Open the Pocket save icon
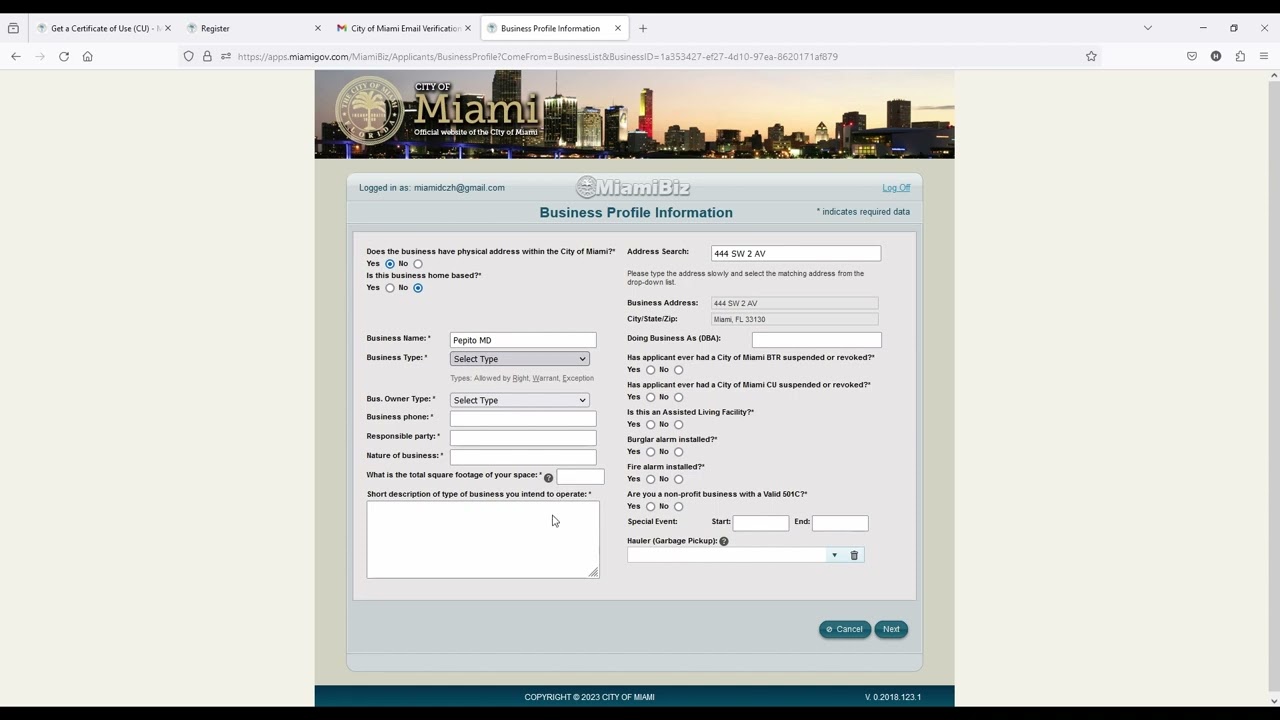 1192,56
